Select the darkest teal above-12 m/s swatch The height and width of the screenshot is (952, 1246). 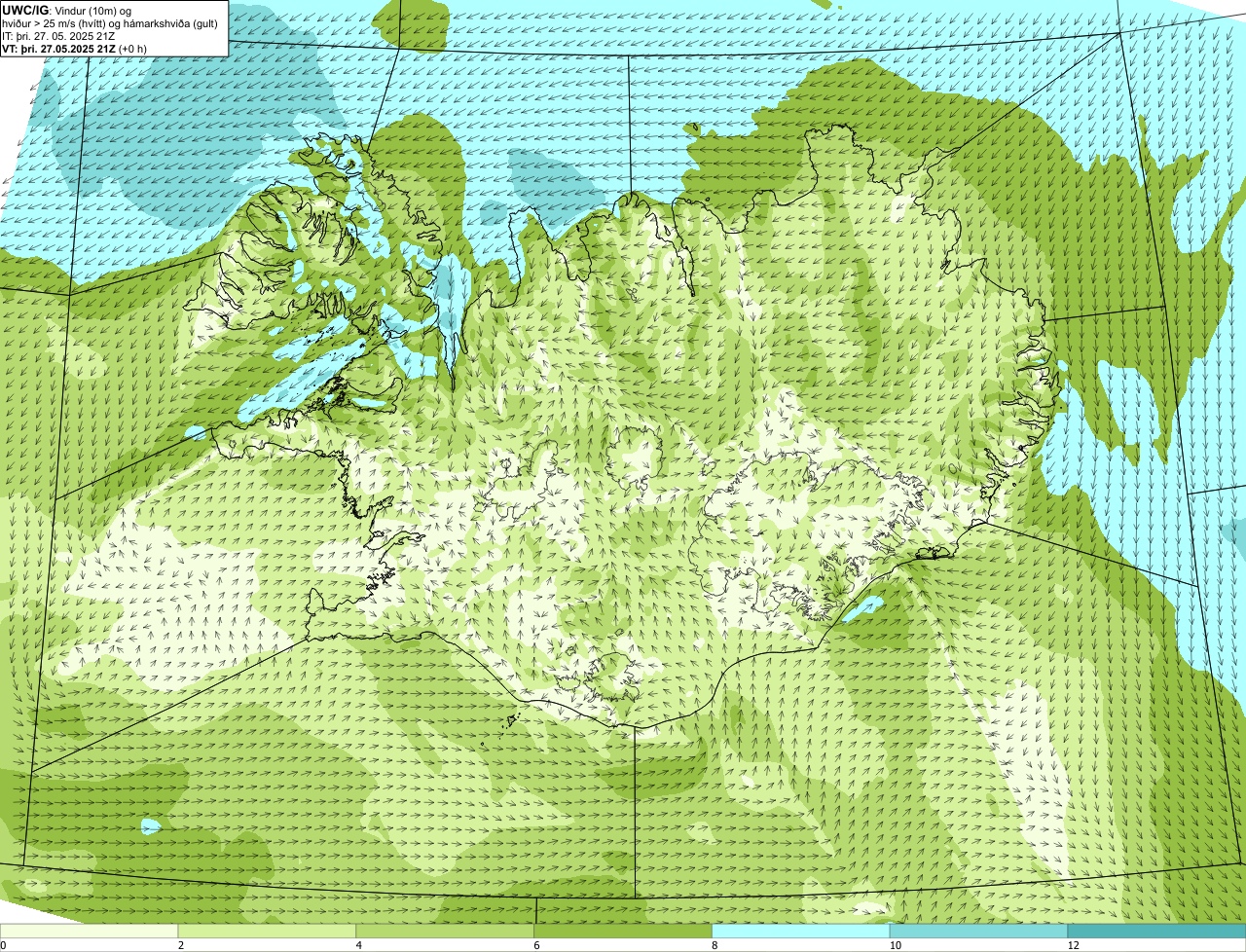[1156, 932]
